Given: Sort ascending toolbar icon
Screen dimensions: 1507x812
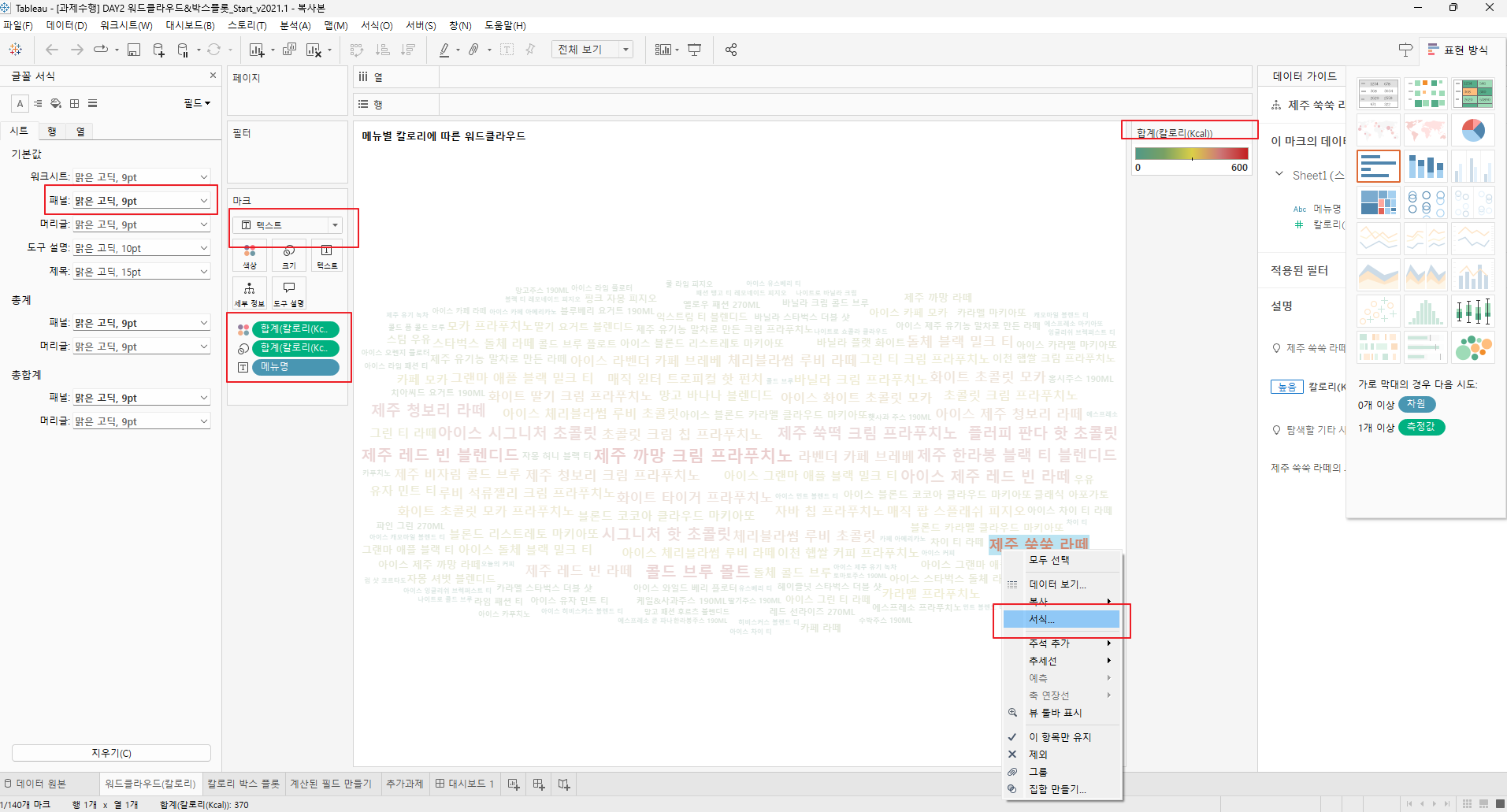Looking at the screenshot, I should click(383, 50).
